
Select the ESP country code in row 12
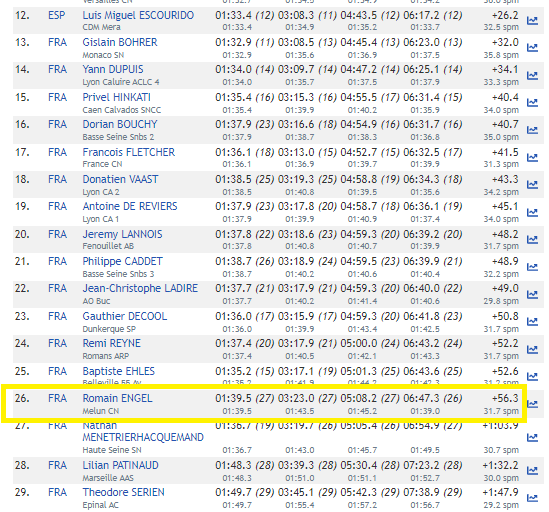(x=57, y=15)
